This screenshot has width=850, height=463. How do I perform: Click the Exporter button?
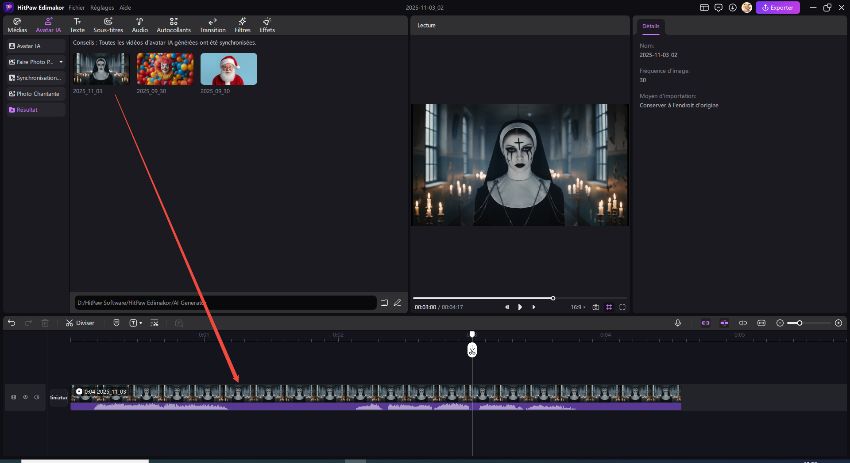(x=778, y=7)
